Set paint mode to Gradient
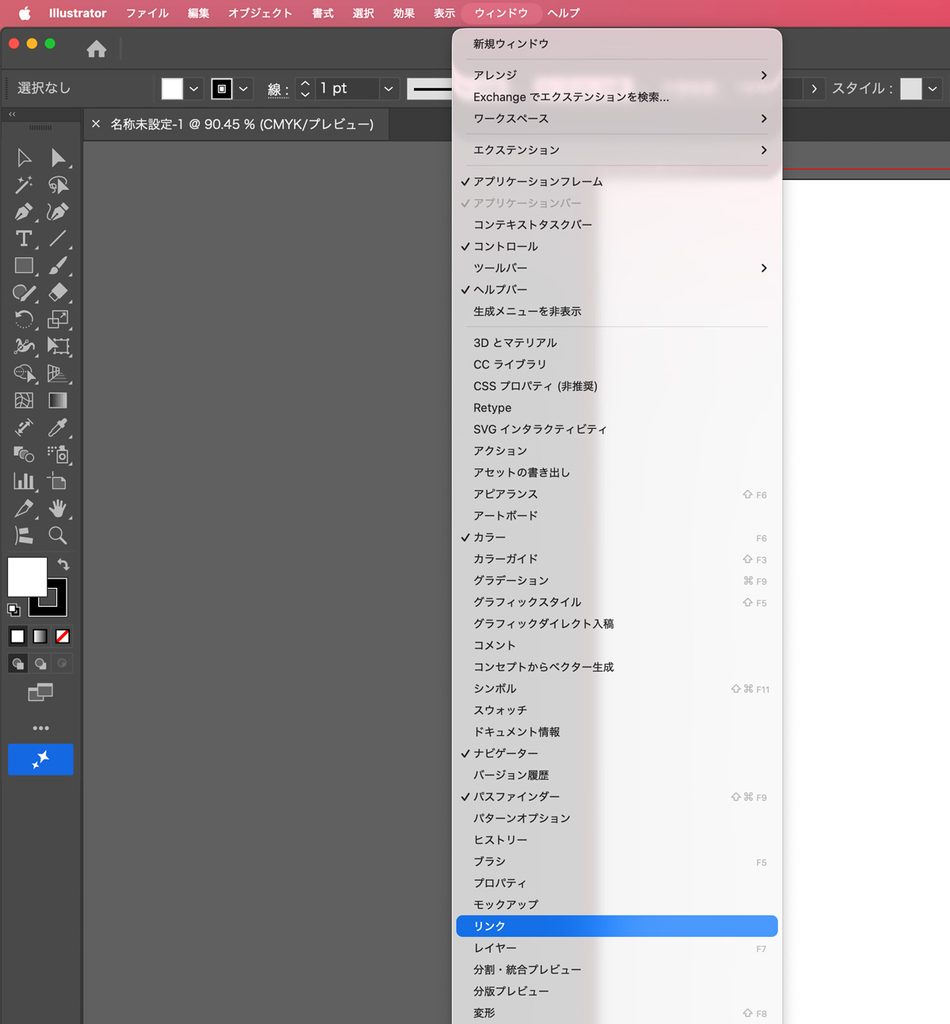 pos(40,636)
